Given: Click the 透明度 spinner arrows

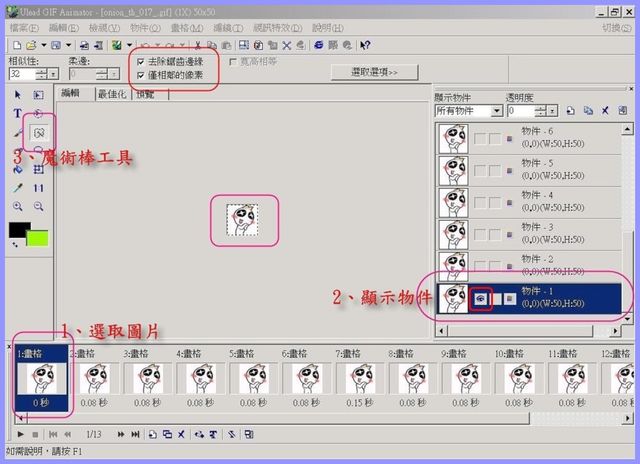Looking at the screenshot, I should pyautogui.click(x=541, y=111).
